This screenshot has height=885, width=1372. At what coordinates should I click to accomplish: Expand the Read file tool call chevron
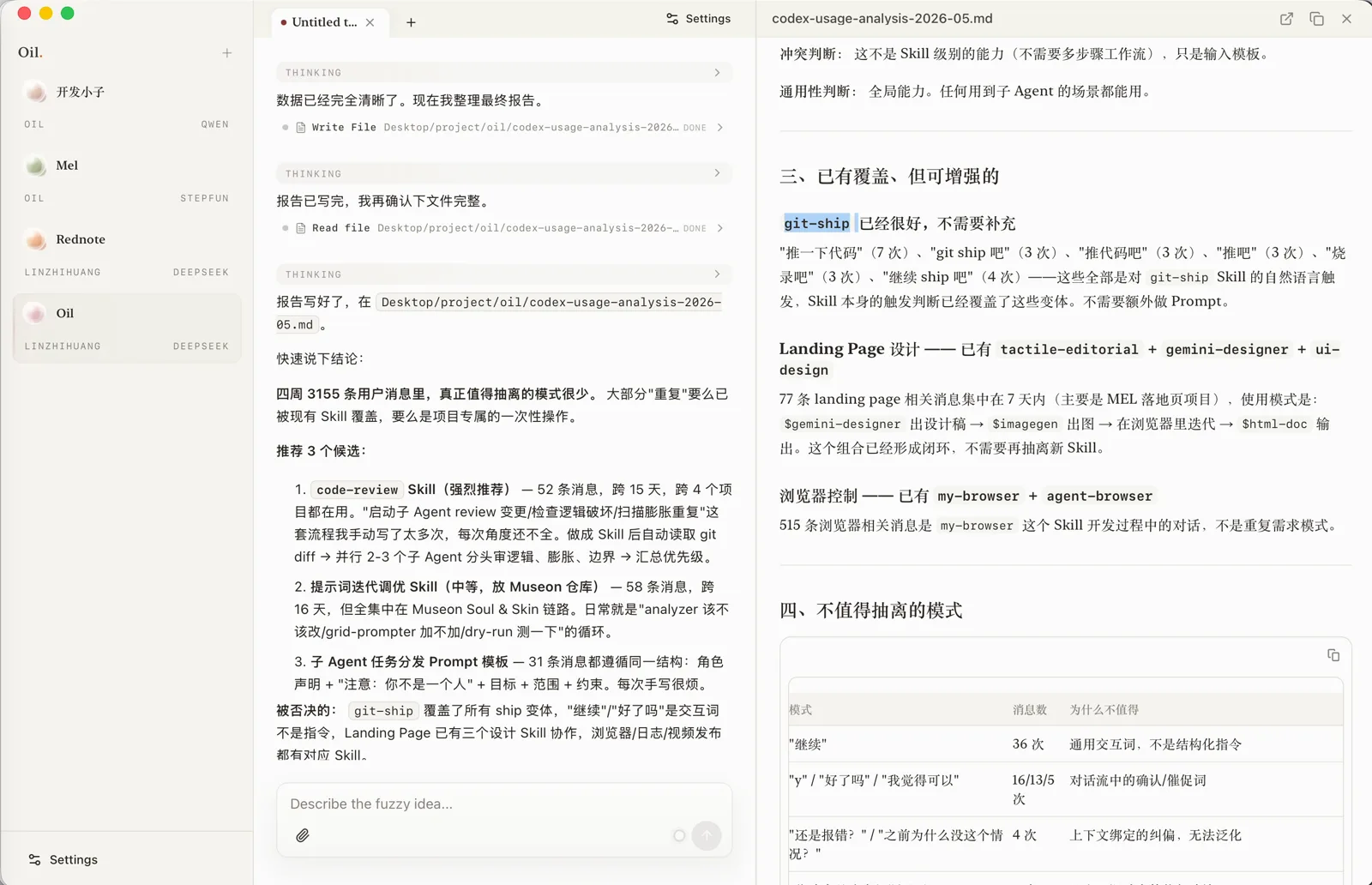tap(719, 228)
